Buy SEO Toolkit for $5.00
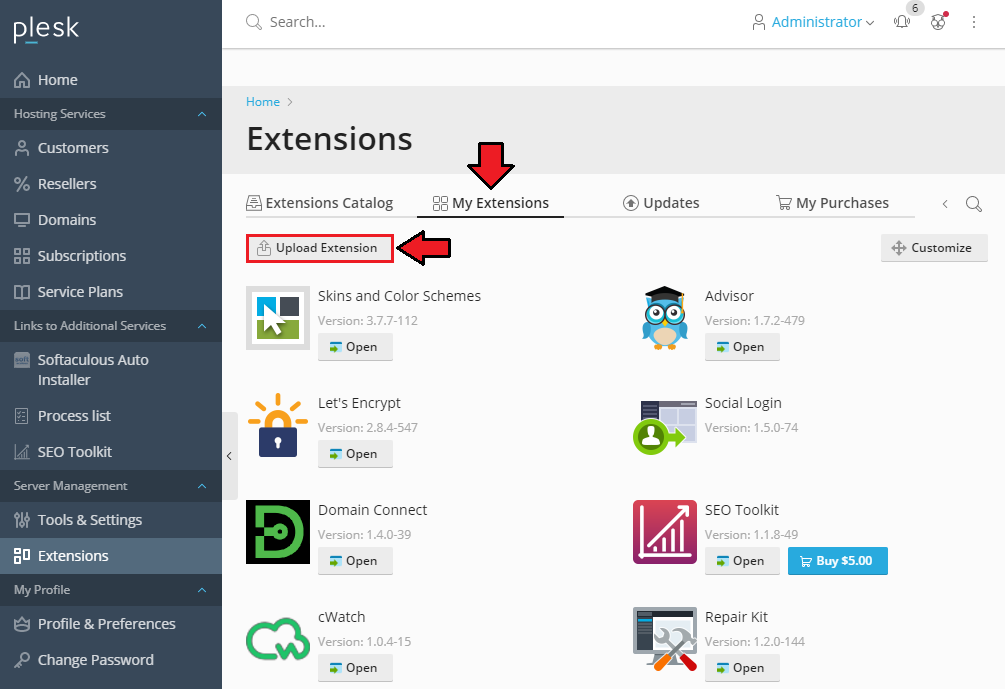Image resolution: width=1005 pixels, height=689 pixels. pos(838,561)
